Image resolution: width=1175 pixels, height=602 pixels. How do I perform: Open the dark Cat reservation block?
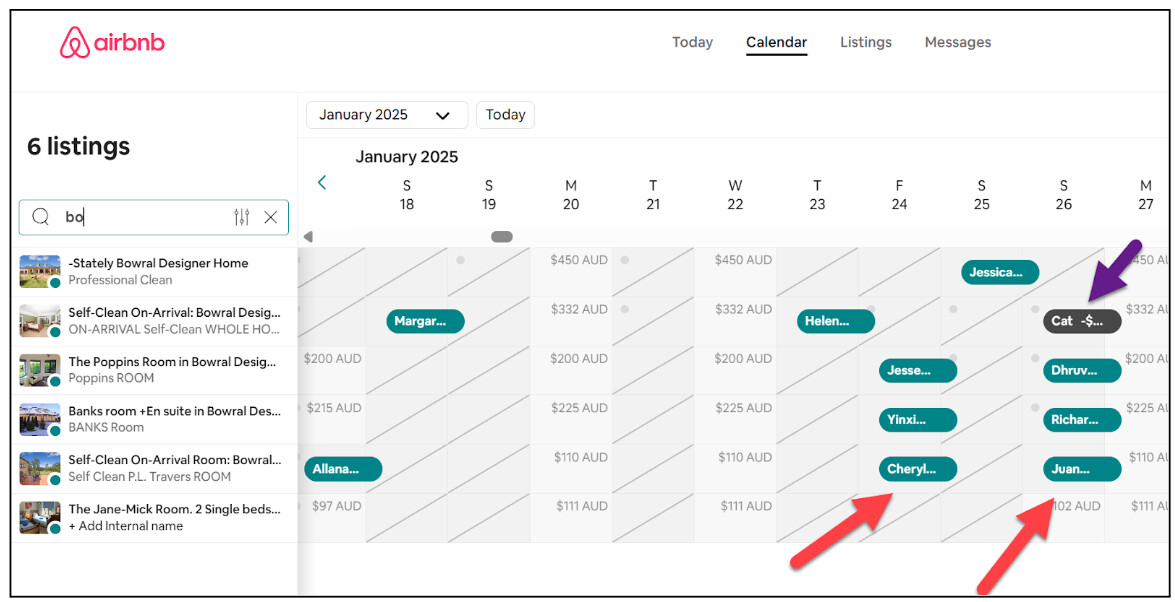pyautogui.click(x=1081, y=321)
